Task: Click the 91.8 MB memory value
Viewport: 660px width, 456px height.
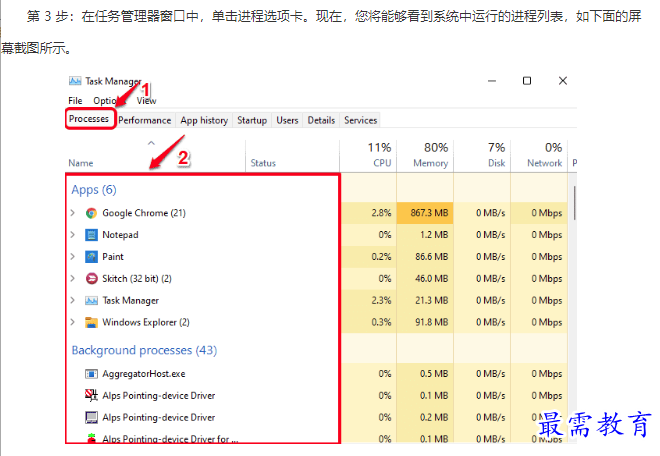Action: point(432,323)
